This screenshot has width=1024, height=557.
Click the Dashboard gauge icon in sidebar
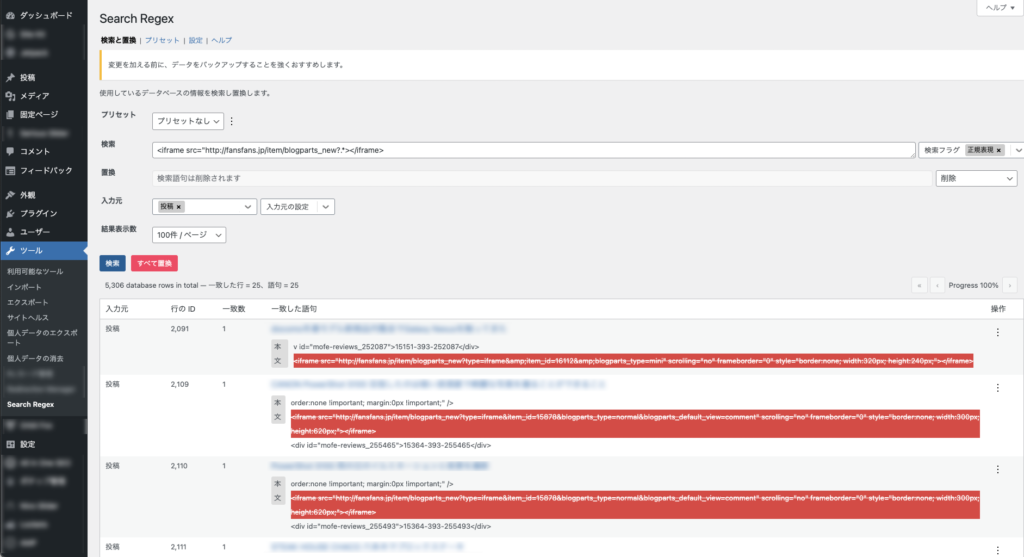(x=10, y=15)
